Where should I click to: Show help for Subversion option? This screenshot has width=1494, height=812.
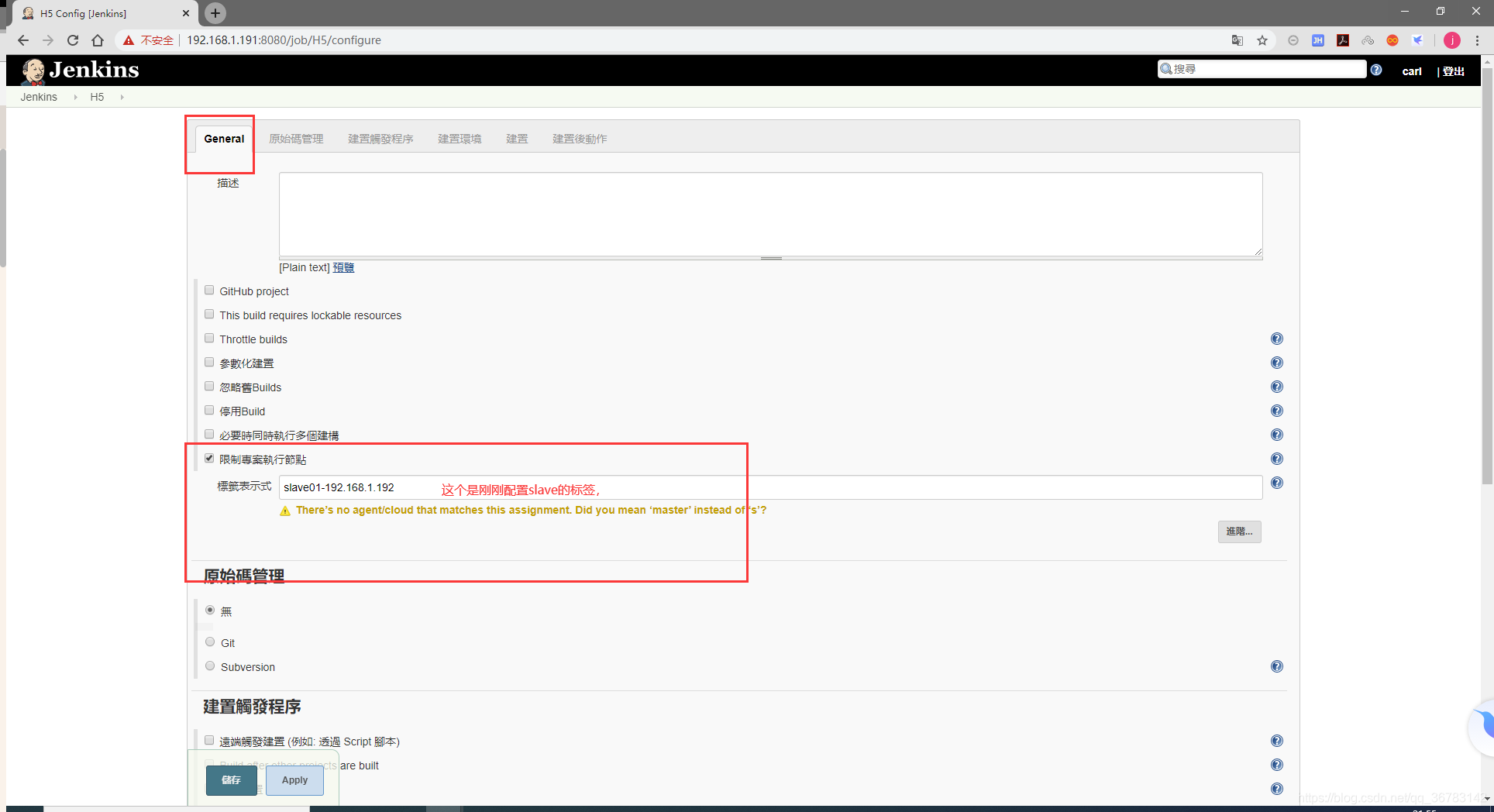[1277, 666]
